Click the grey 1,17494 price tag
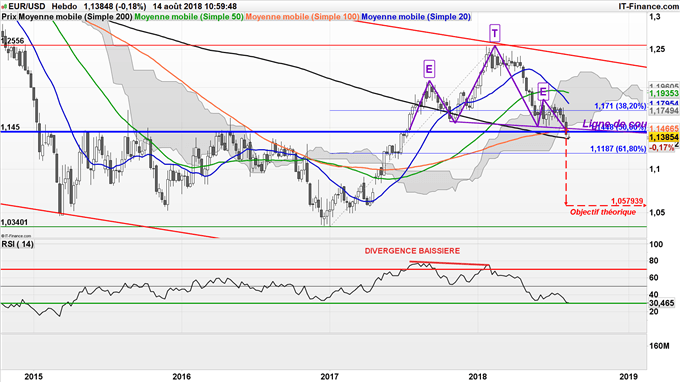 pos(664,111)
